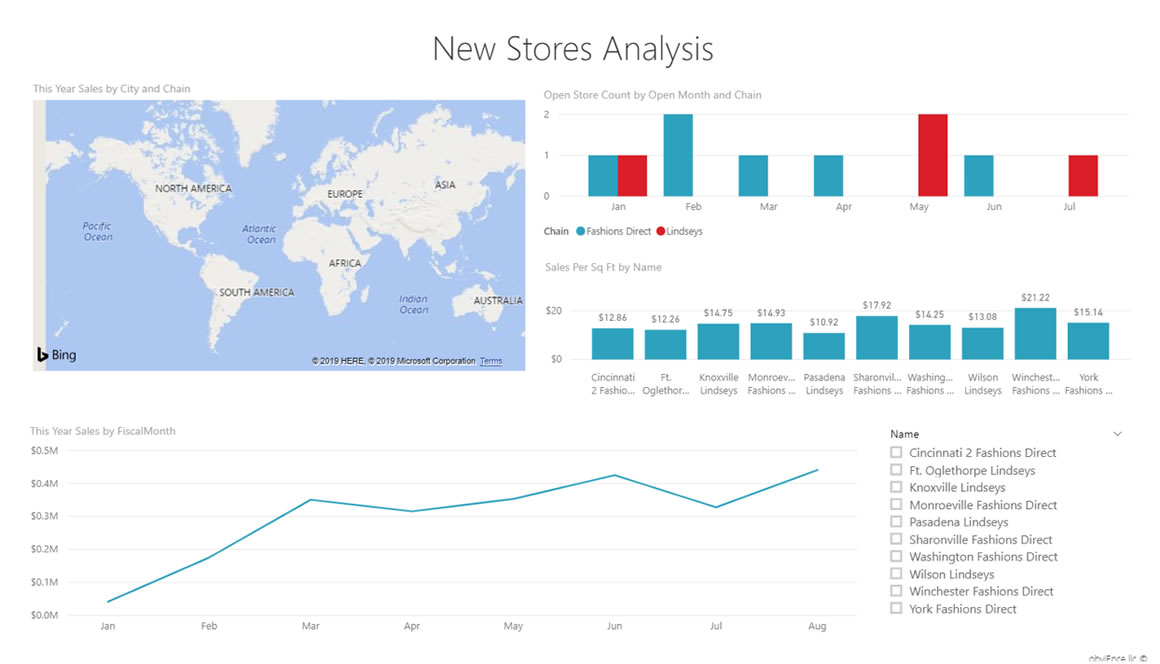
Task: Check the Wilson Lindseys checkbox
Action: click(896, 574)
